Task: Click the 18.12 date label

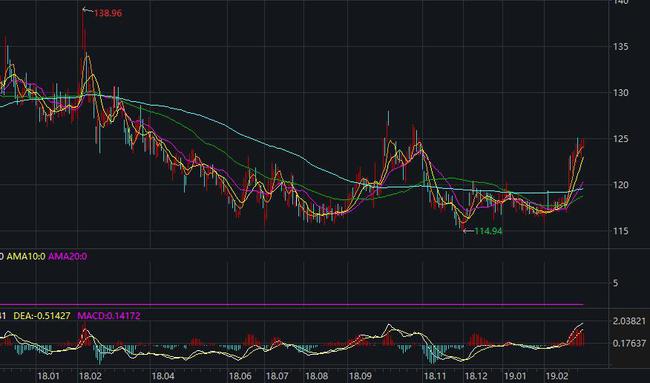Action: [476, 376]
